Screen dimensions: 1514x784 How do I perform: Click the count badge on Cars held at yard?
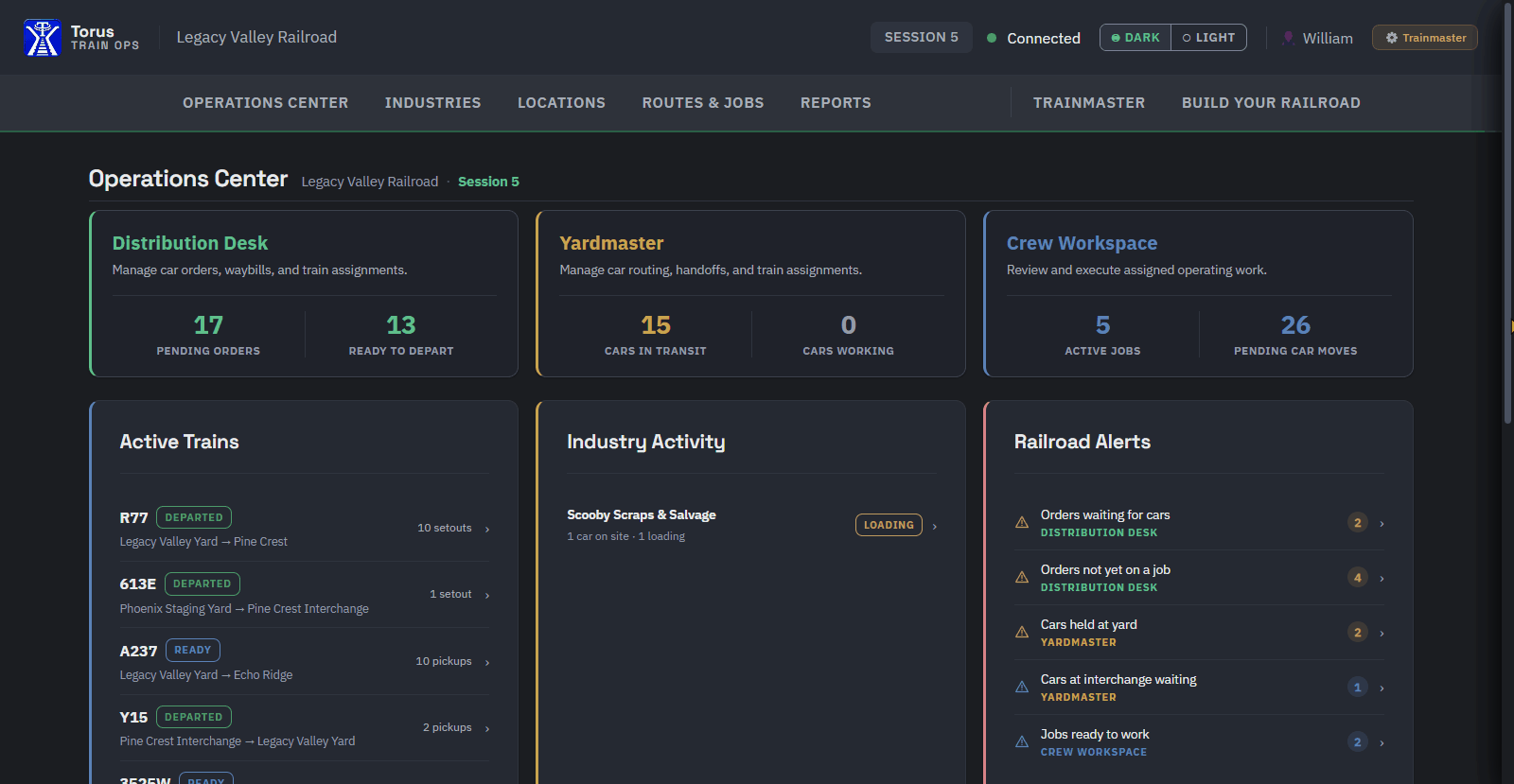point(1358,633)
